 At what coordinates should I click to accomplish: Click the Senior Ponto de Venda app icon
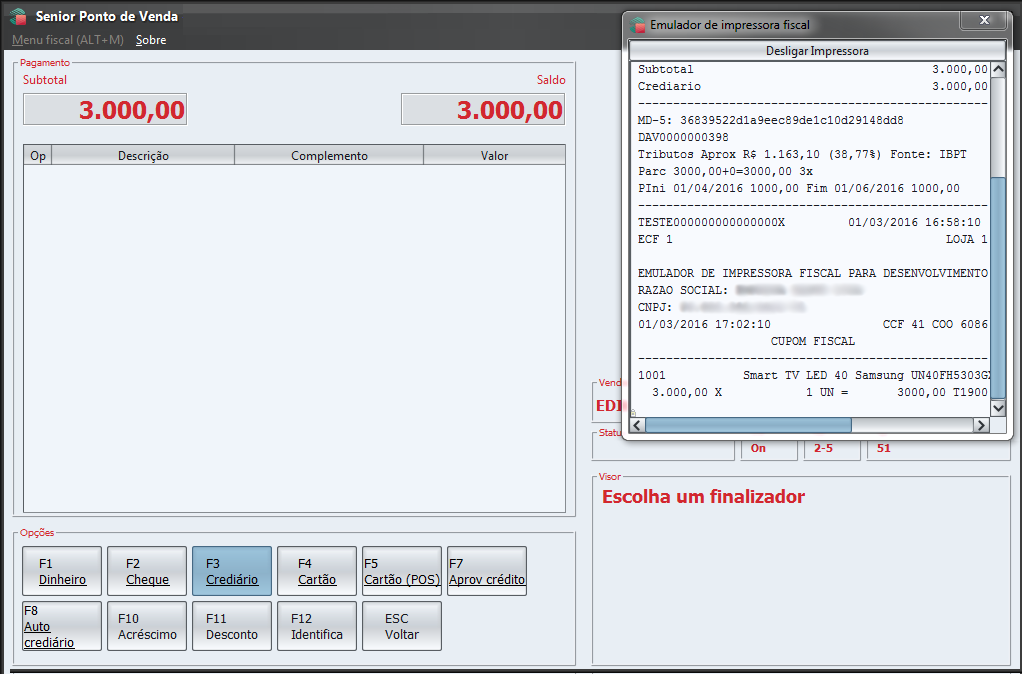pos(18,16)
